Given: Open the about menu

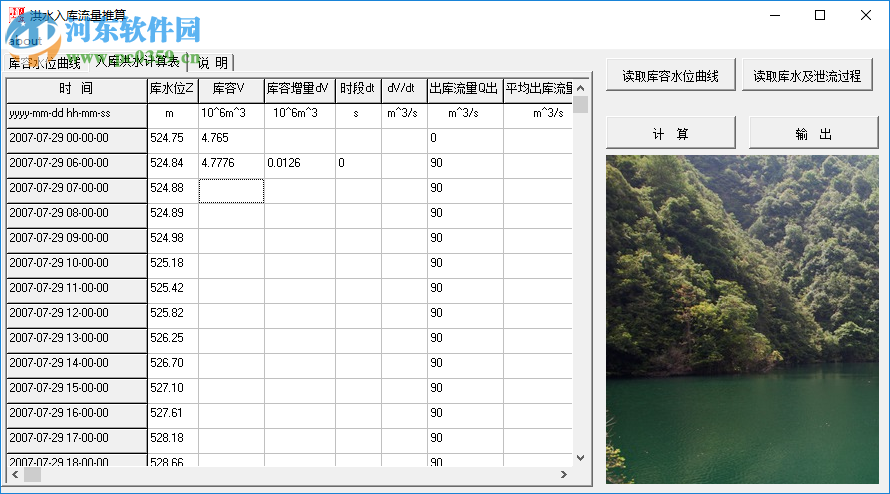Looking at the screenshot, I should click(26, 41).
